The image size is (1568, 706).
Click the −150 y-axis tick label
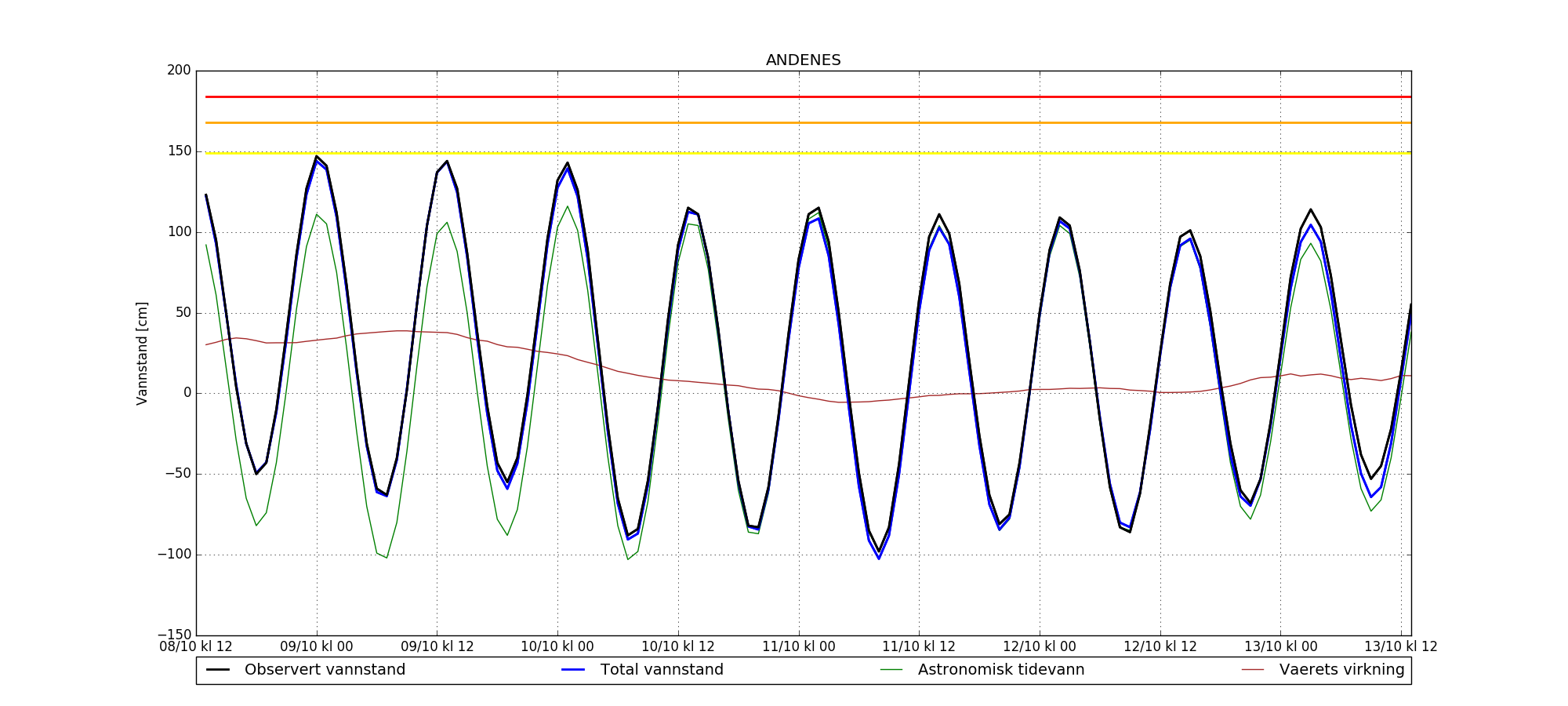173,635
